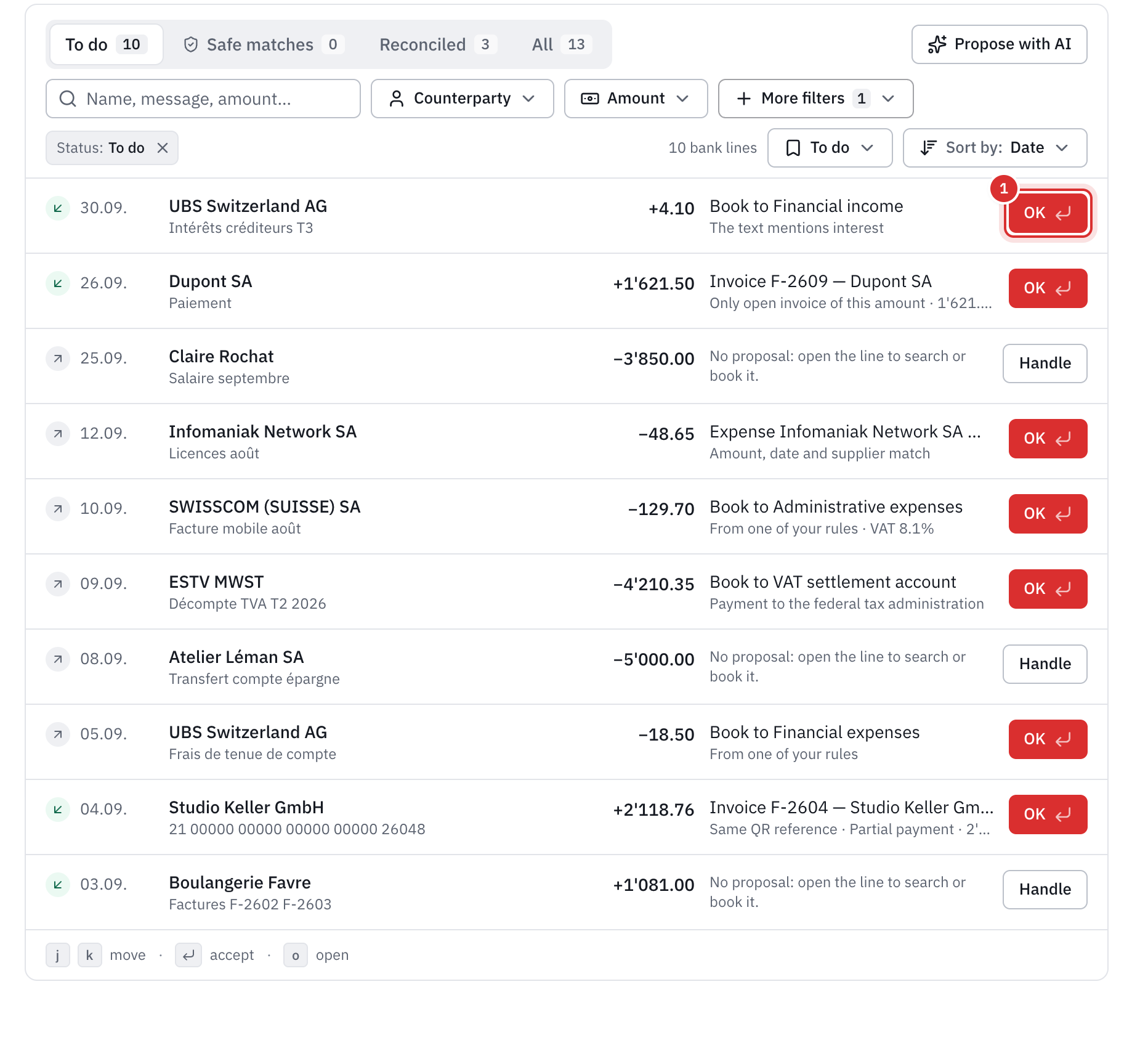This screenshot has height=1040, width=1148.
Task: Click the incoming arrow icon on Dupont SA row
Action: [58, 283]
